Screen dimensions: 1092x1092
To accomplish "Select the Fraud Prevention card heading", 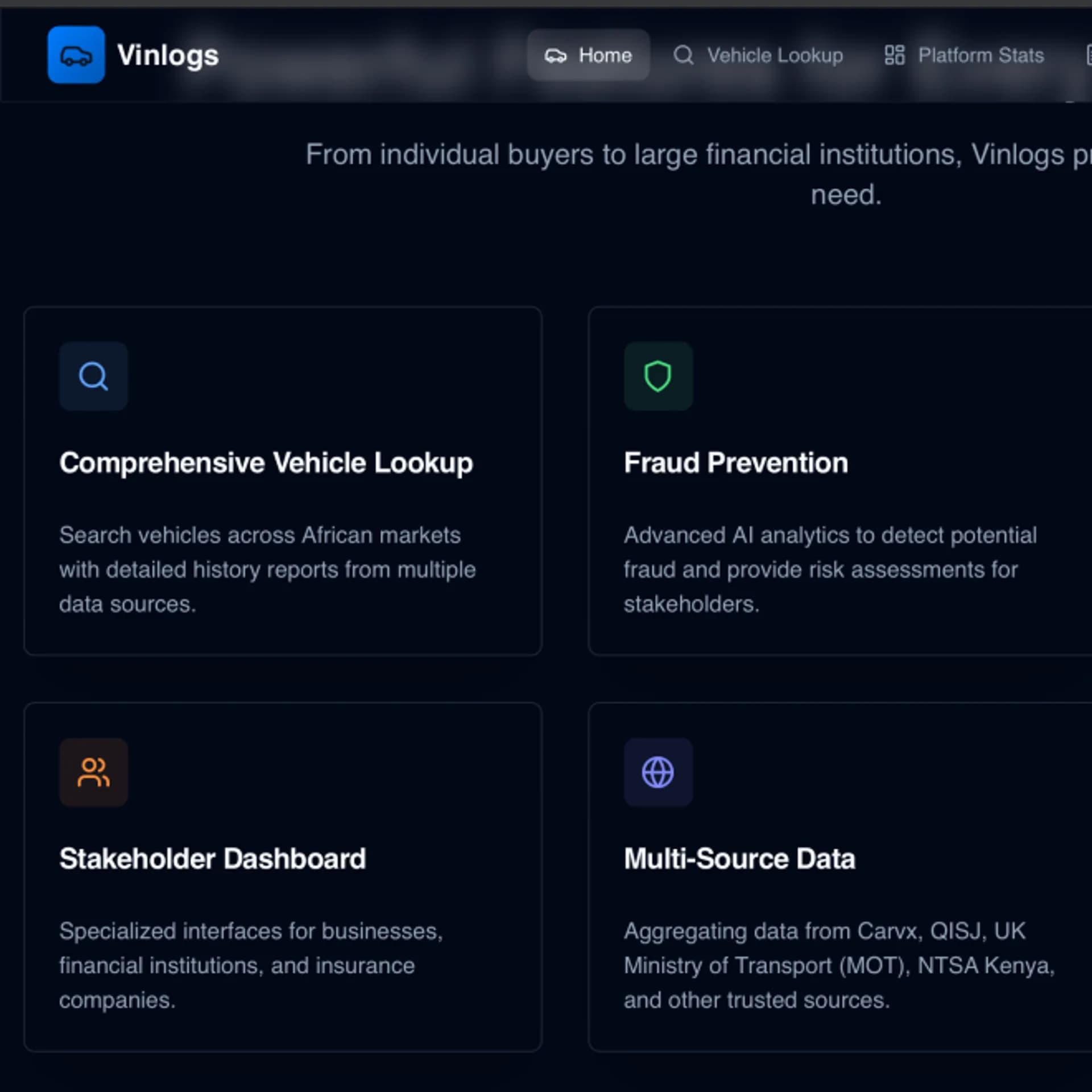I will pyautogui.click(x=736, y=463).
